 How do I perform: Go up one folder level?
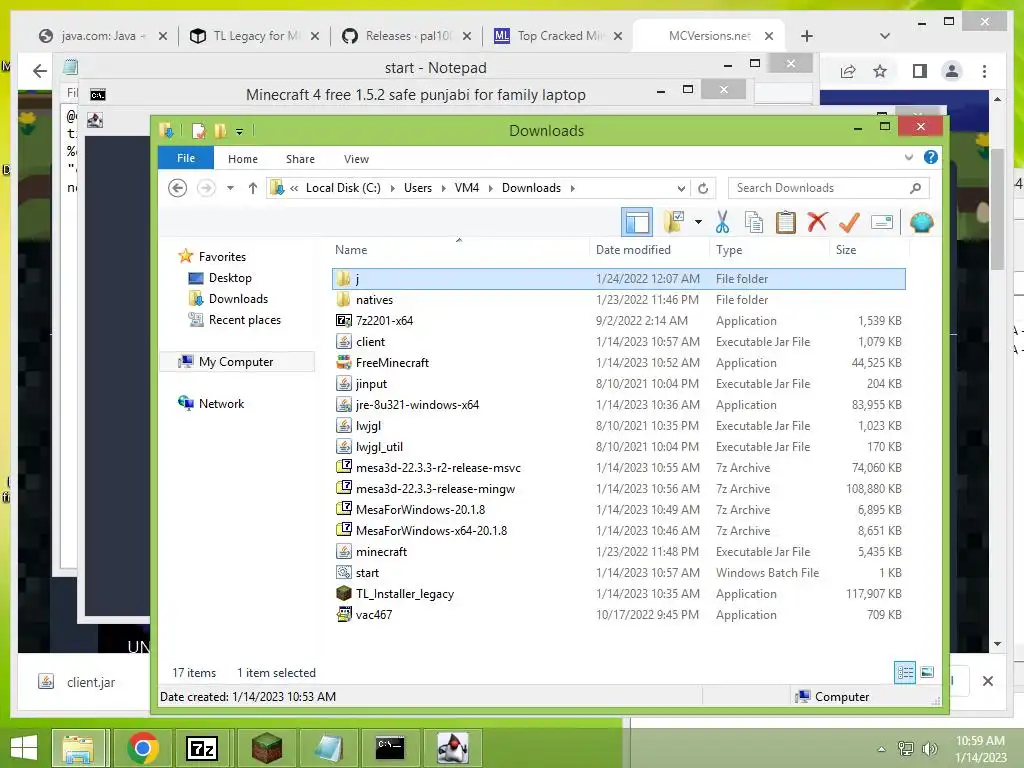click(253, 188)
